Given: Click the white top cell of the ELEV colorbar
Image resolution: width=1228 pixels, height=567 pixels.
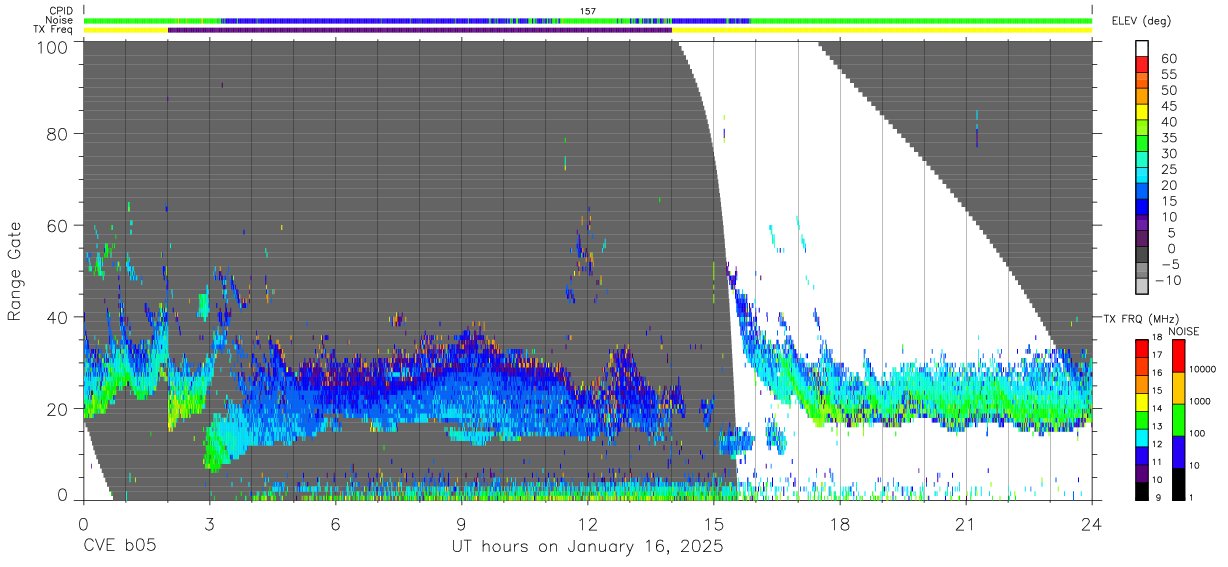Looking at the screenshot, I should [x=1143, y=48].
